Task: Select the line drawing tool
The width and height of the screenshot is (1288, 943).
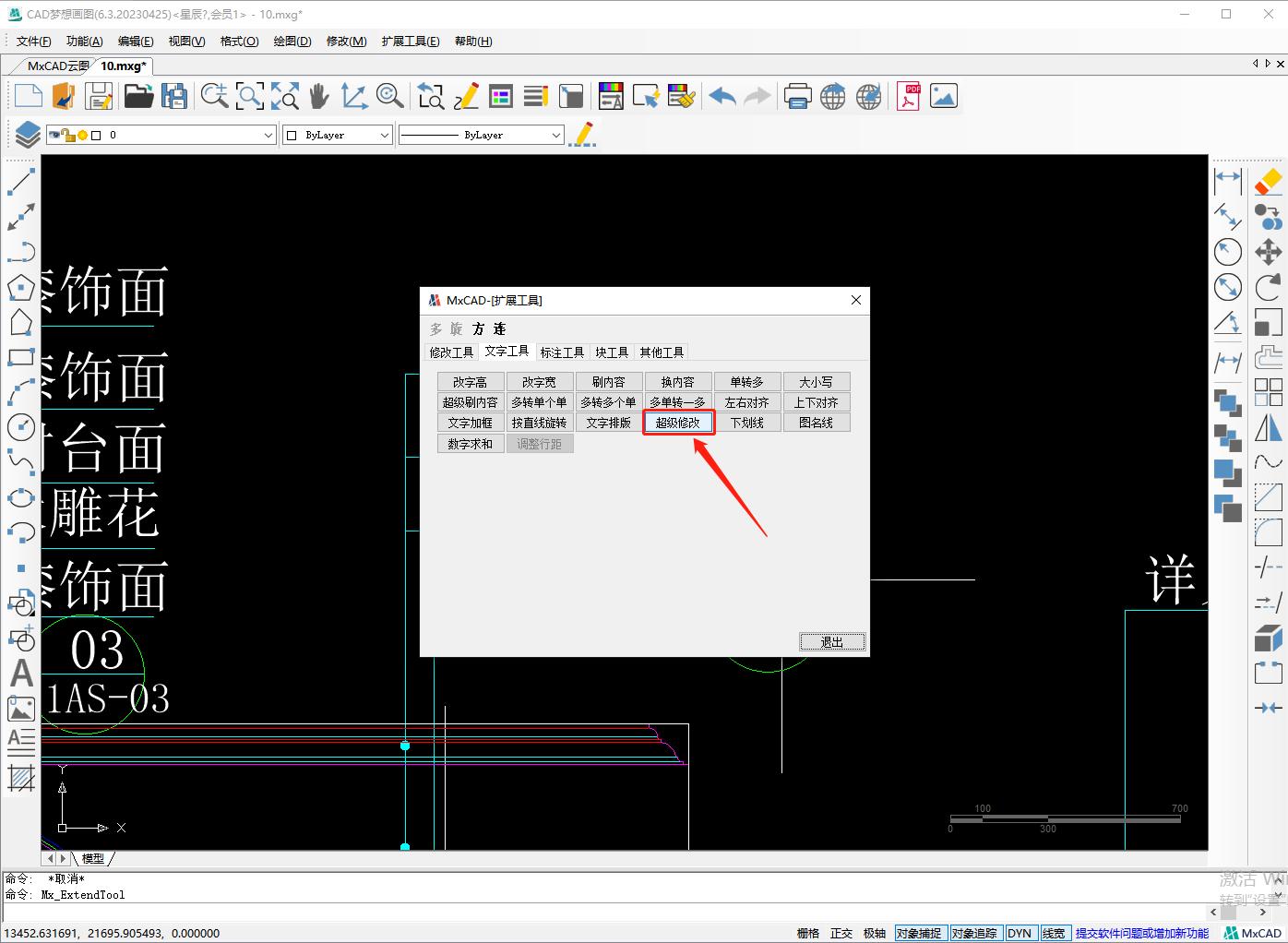Action: pyautogui.click(x=20, y=182)
